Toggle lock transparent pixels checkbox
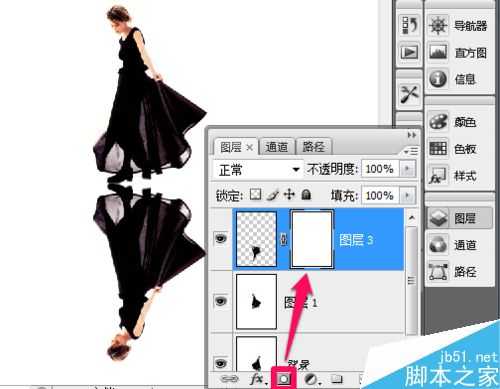 [255, 194]
